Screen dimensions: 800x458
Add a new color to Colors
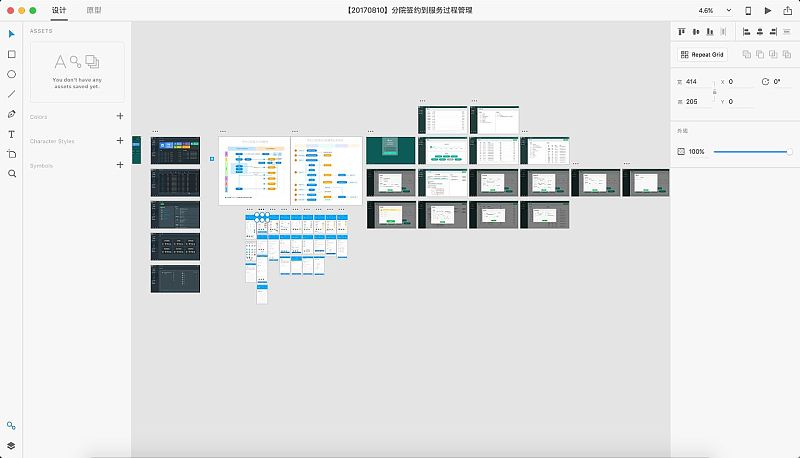pos(120,116)
